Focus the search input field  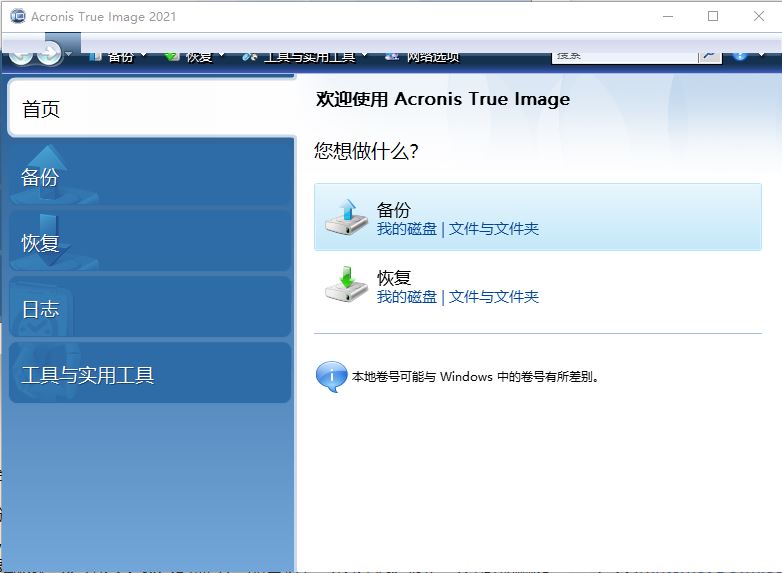pos(624,57)
